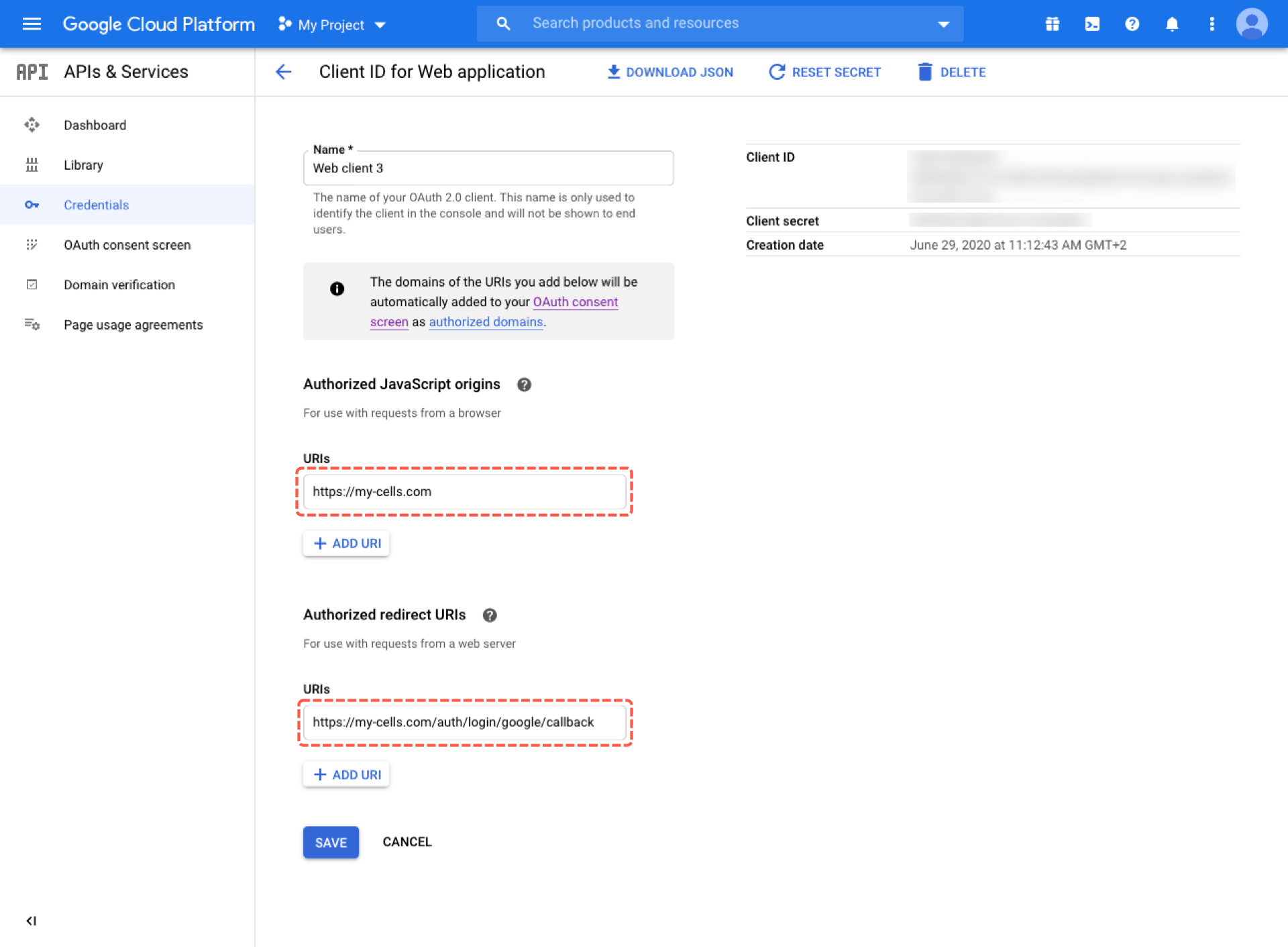The image size is (1288, 947).
Task: Click the blurred Client secret value
Action: [1000, 220]
